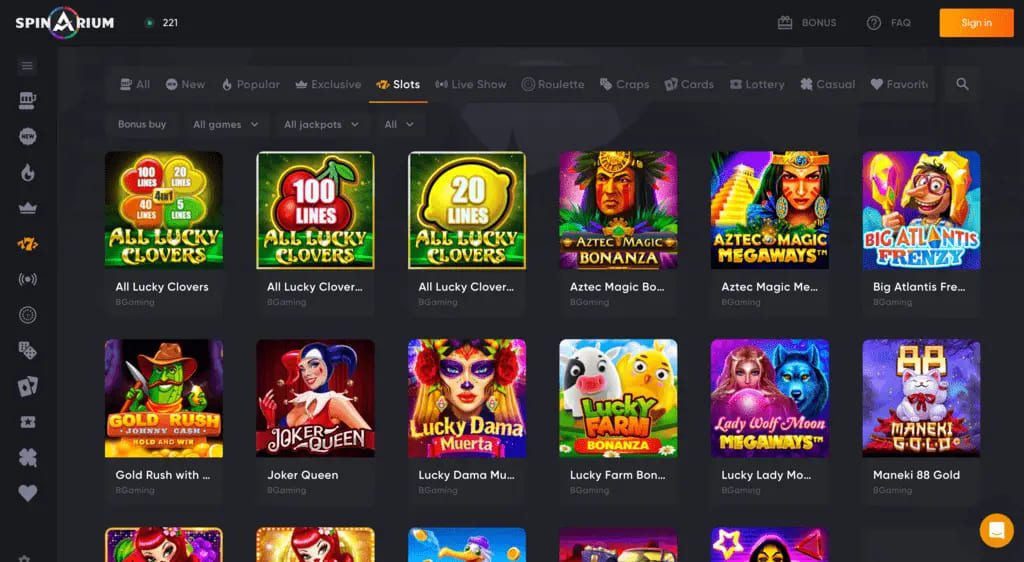Select the Slots tab
1024x562 pixels.
[398, 84]
